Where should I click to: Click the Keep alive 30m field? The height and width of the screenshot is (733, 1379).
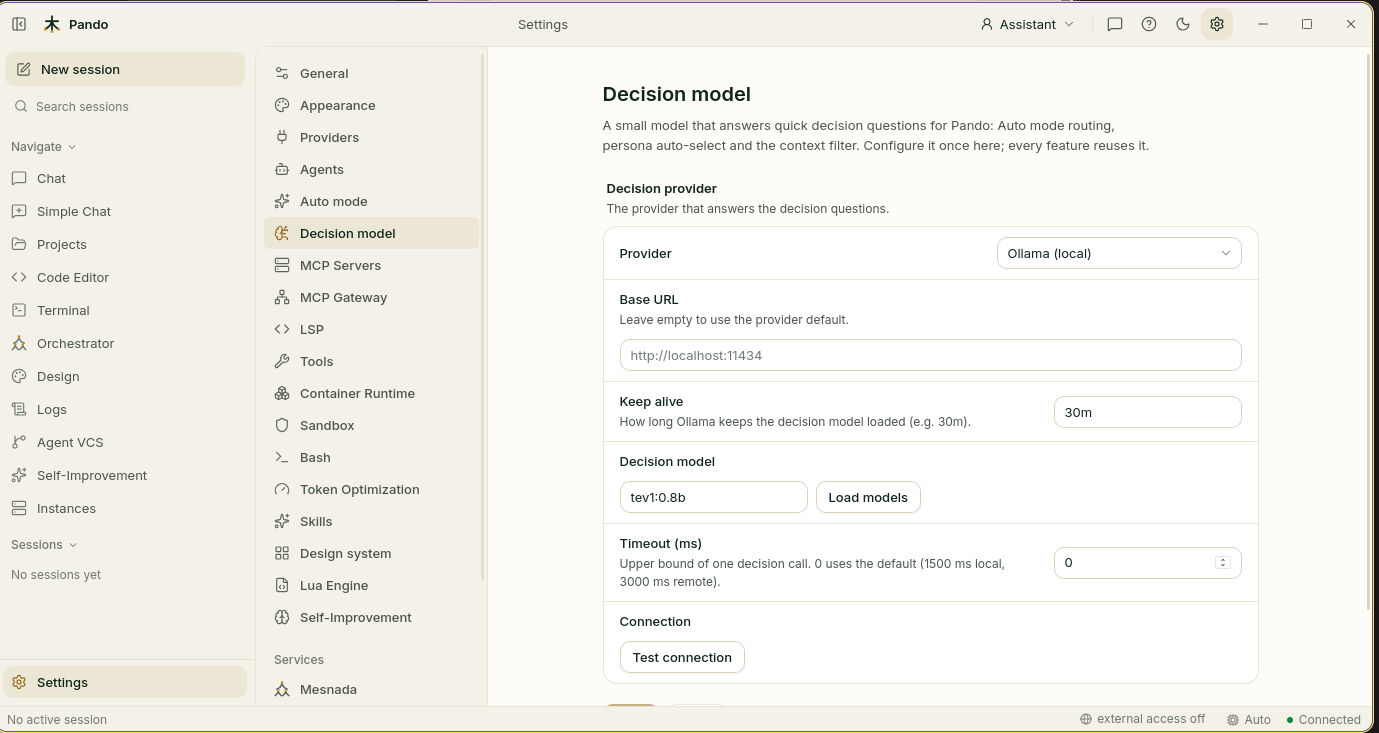click(1147, 412)
